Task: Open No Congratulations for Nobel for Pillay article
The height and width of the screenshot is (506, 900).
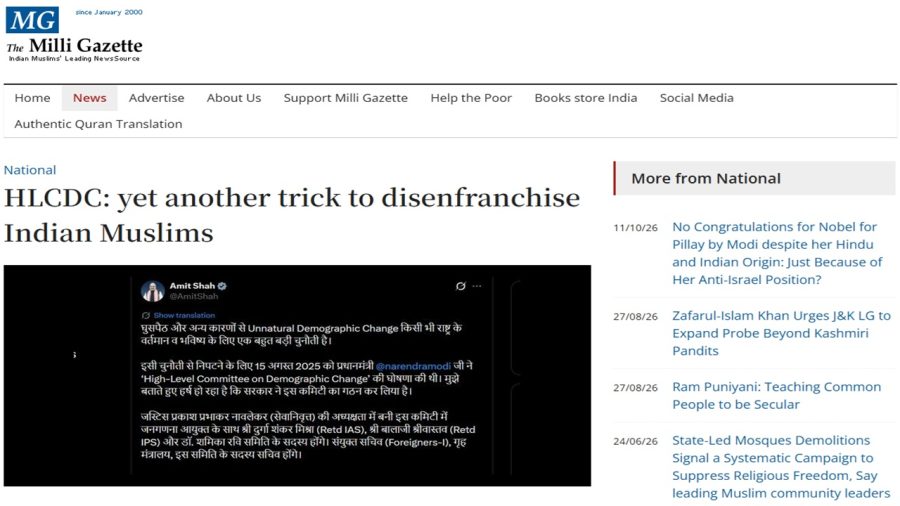Action: (777, 253)
